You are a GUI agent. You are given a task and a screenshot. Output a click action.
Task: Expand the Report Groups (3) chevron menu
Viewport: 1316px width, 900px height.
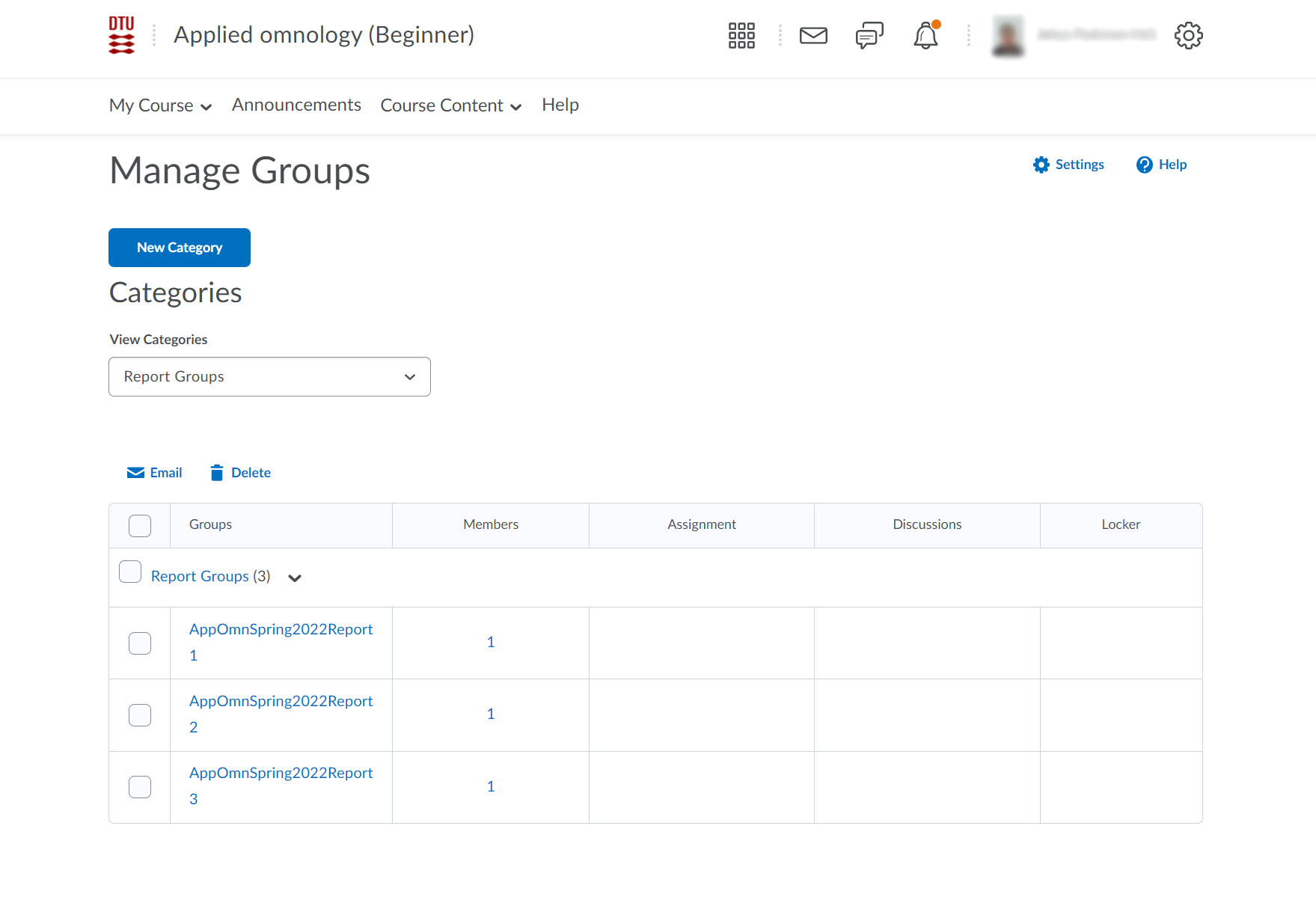point(295,578)
